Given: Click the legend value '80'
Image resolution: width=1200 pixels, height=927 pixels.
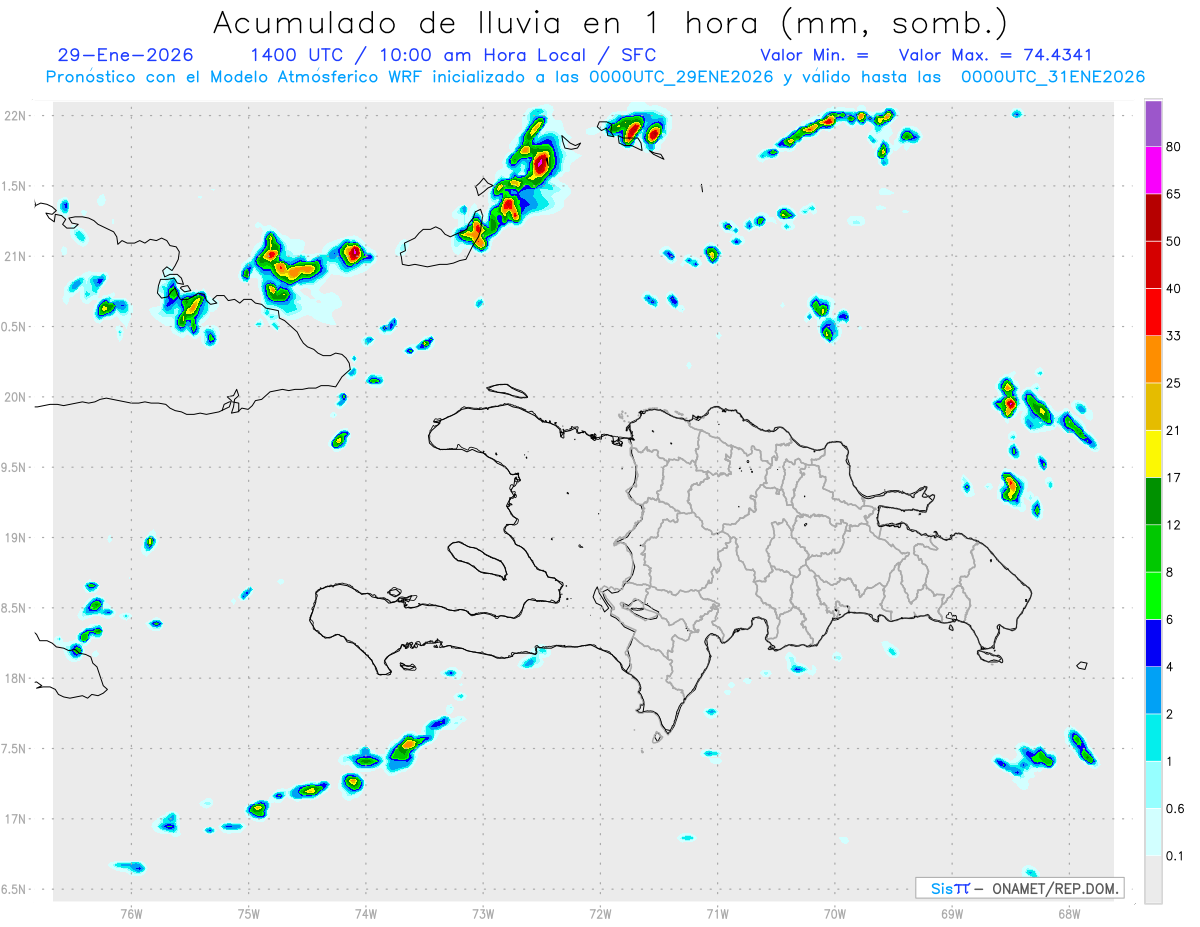Looking at the screenshot, I should pyautogui.click(x=1174, y=148).
